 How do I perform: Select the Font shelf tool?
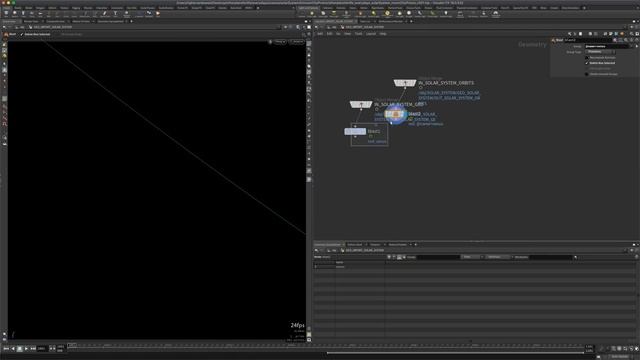116,13
